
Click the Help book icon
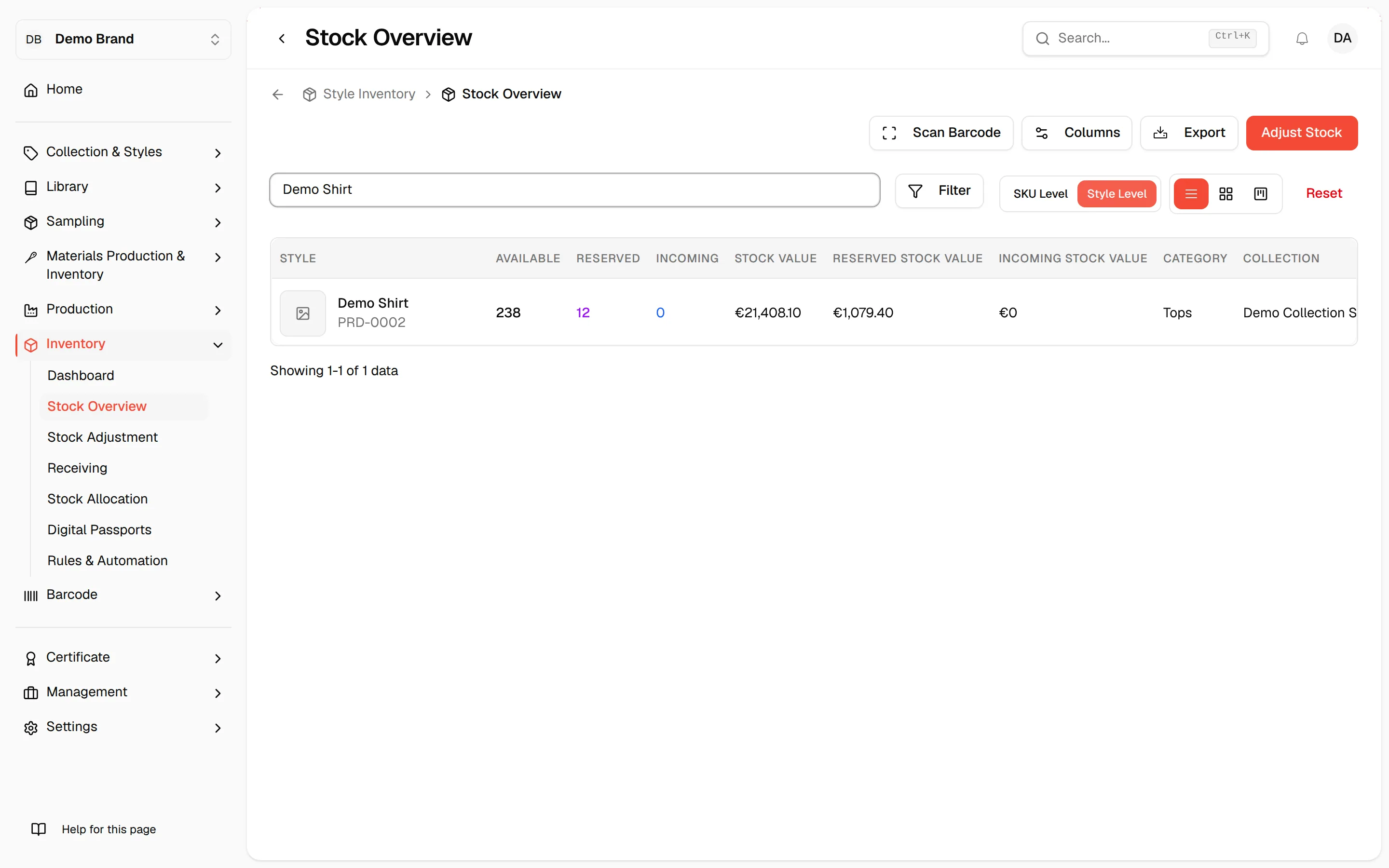pyautogui.click(x=39, y=829)
